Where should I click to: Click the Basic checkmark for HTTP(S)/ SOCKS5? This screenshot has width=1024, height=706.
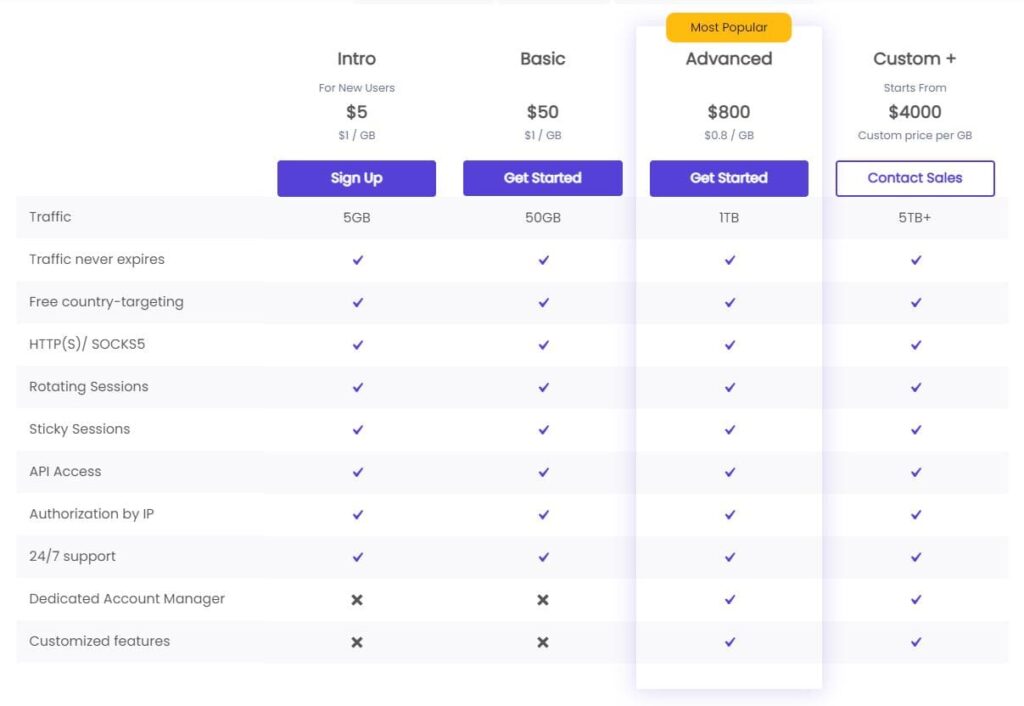click(x=543, y=345)
